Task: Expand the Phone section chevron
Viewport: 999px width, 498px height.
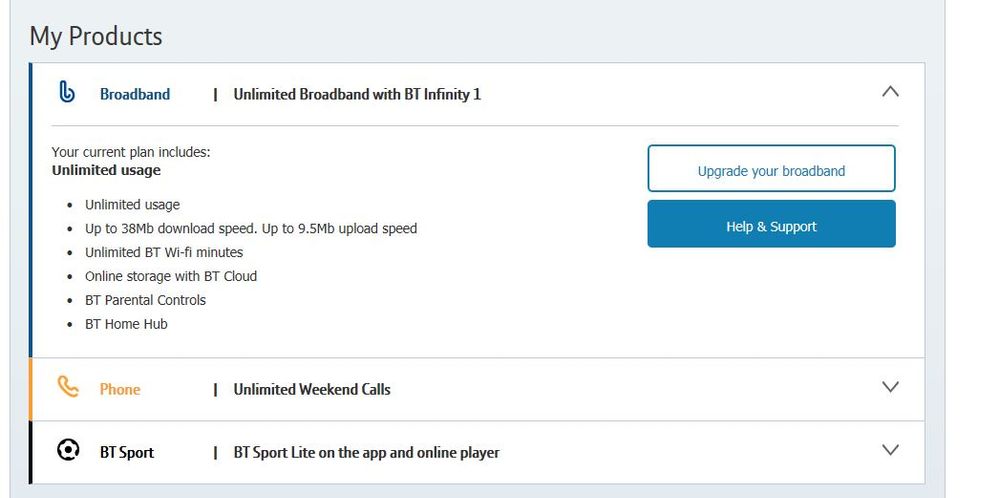Action: [890, 387]
